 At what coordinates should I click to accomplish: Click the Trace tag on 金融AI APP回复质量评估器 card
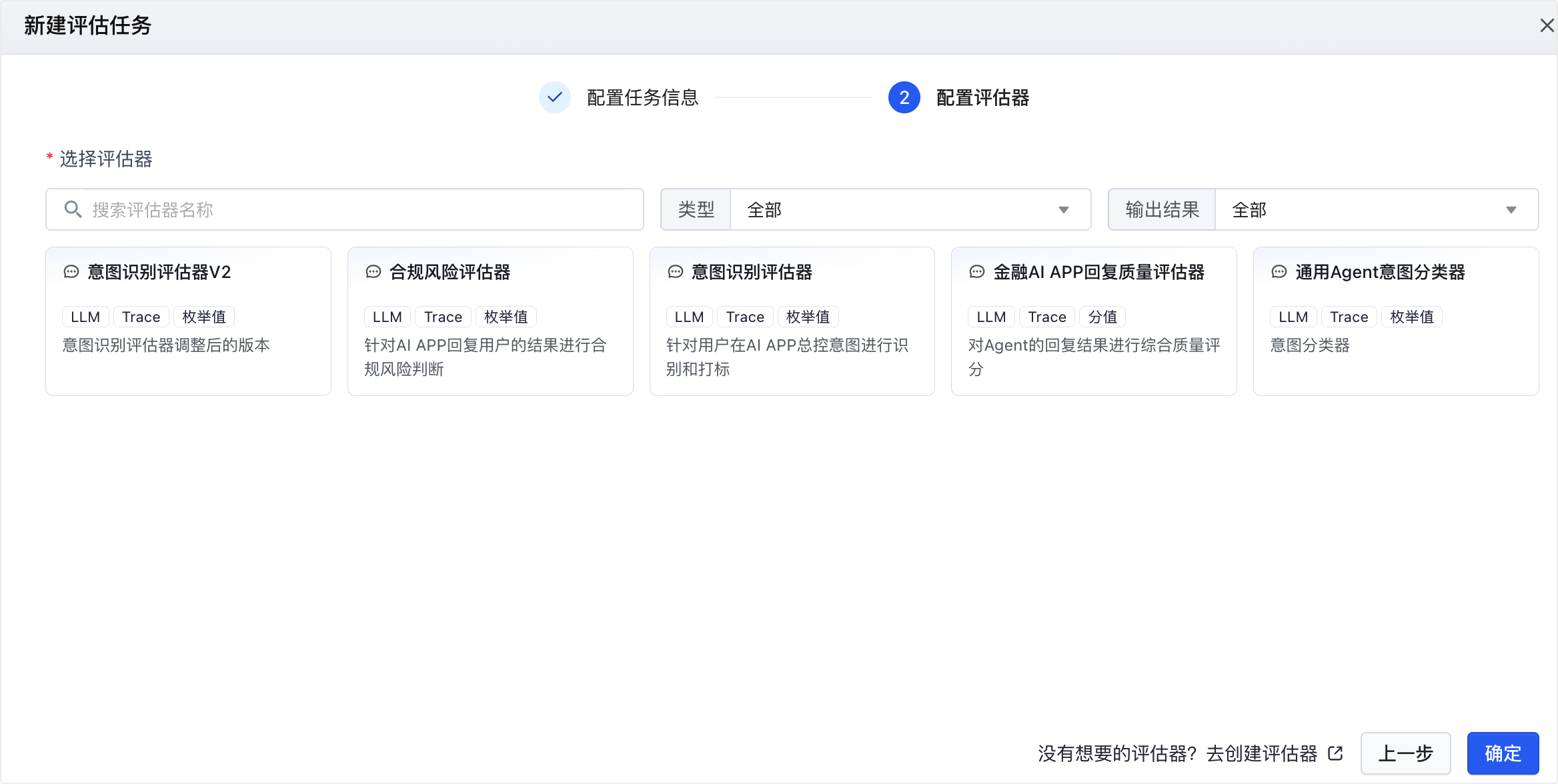(x=1047, y=317)
